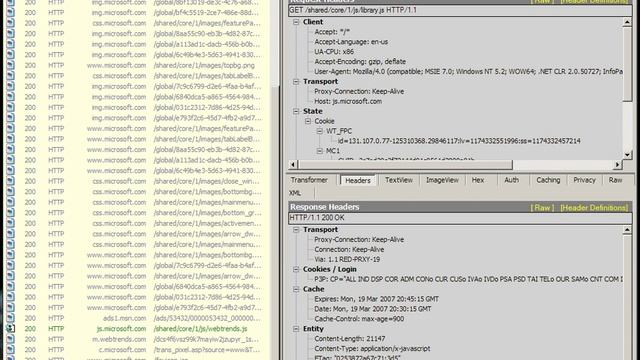Click the icon on css tabLabelB image row
The height and width of the screenshot is (360, 640).
(x=10, y=76)
